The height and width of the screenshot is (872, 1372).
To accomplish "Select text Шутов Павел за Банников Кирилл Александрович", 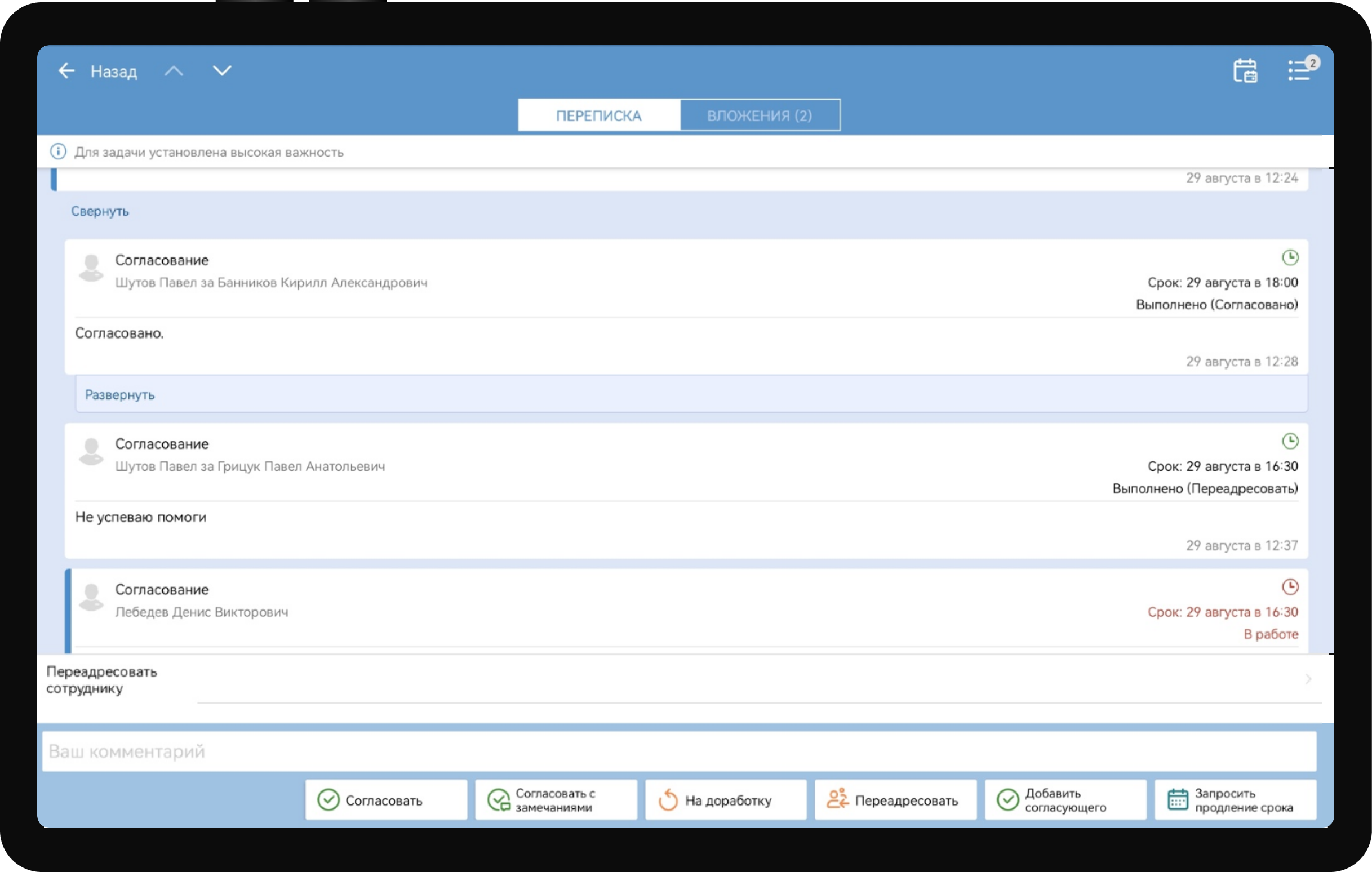I will point(271,283).
